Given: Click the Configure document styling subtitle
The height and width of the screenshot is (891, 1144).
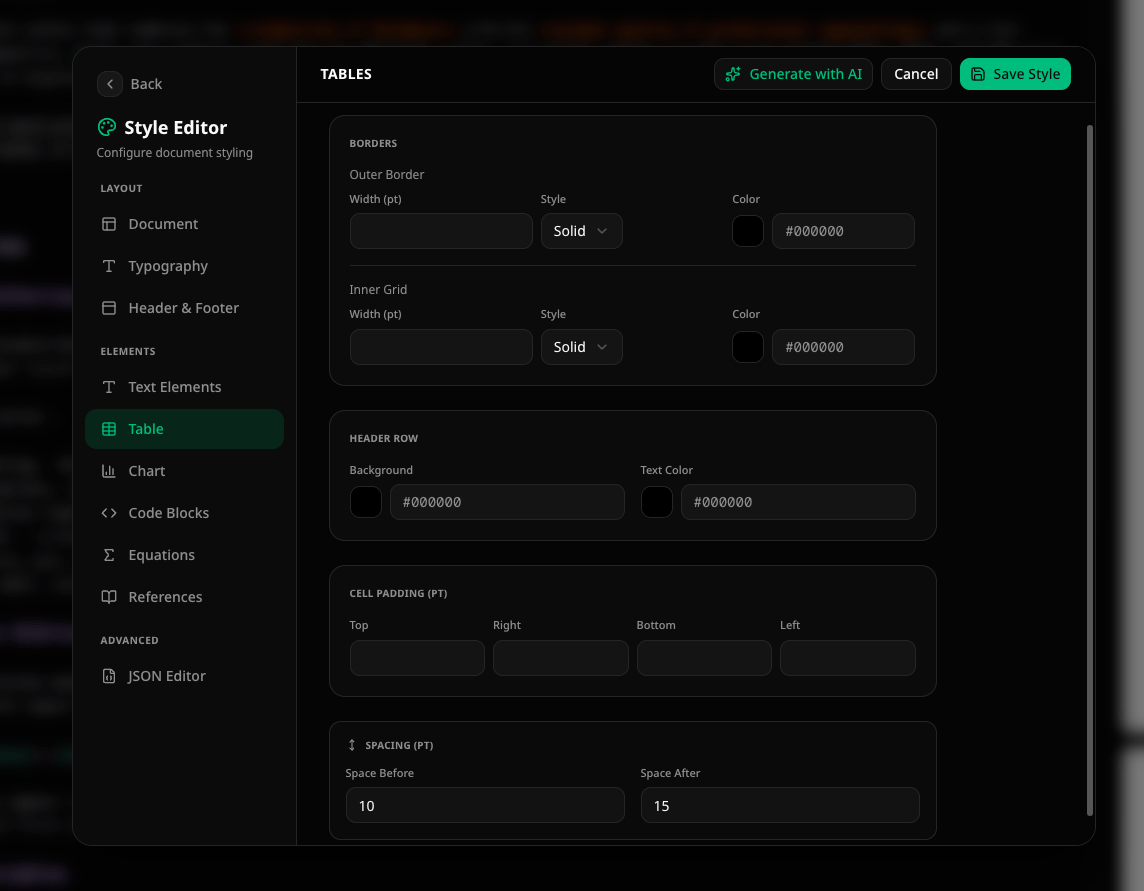Looking at the screenshot, I should [174, 153].
